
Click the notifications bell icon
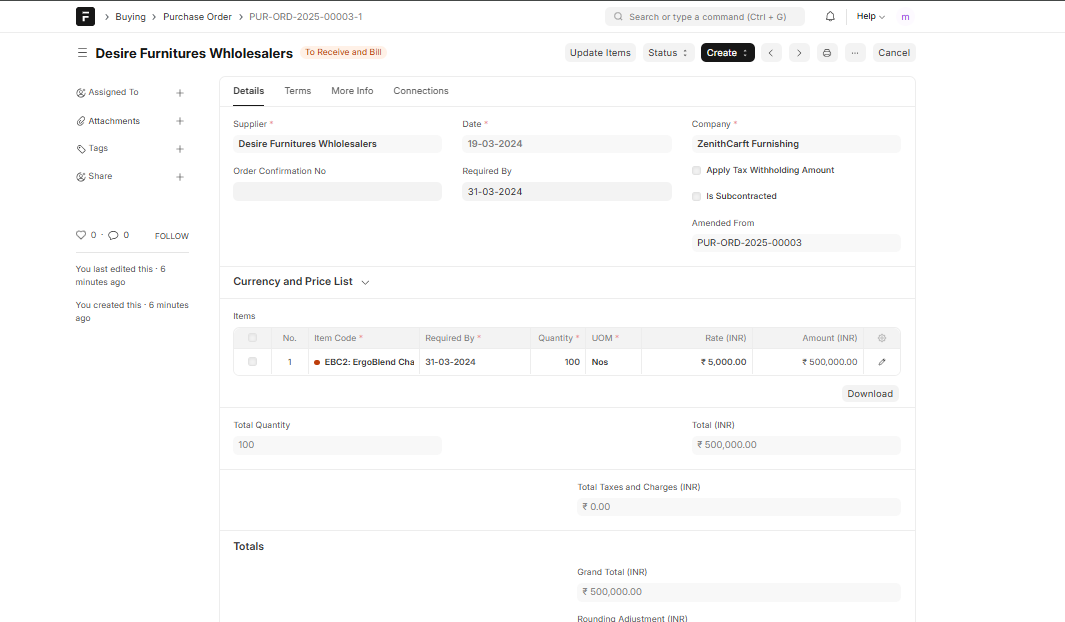830,16
